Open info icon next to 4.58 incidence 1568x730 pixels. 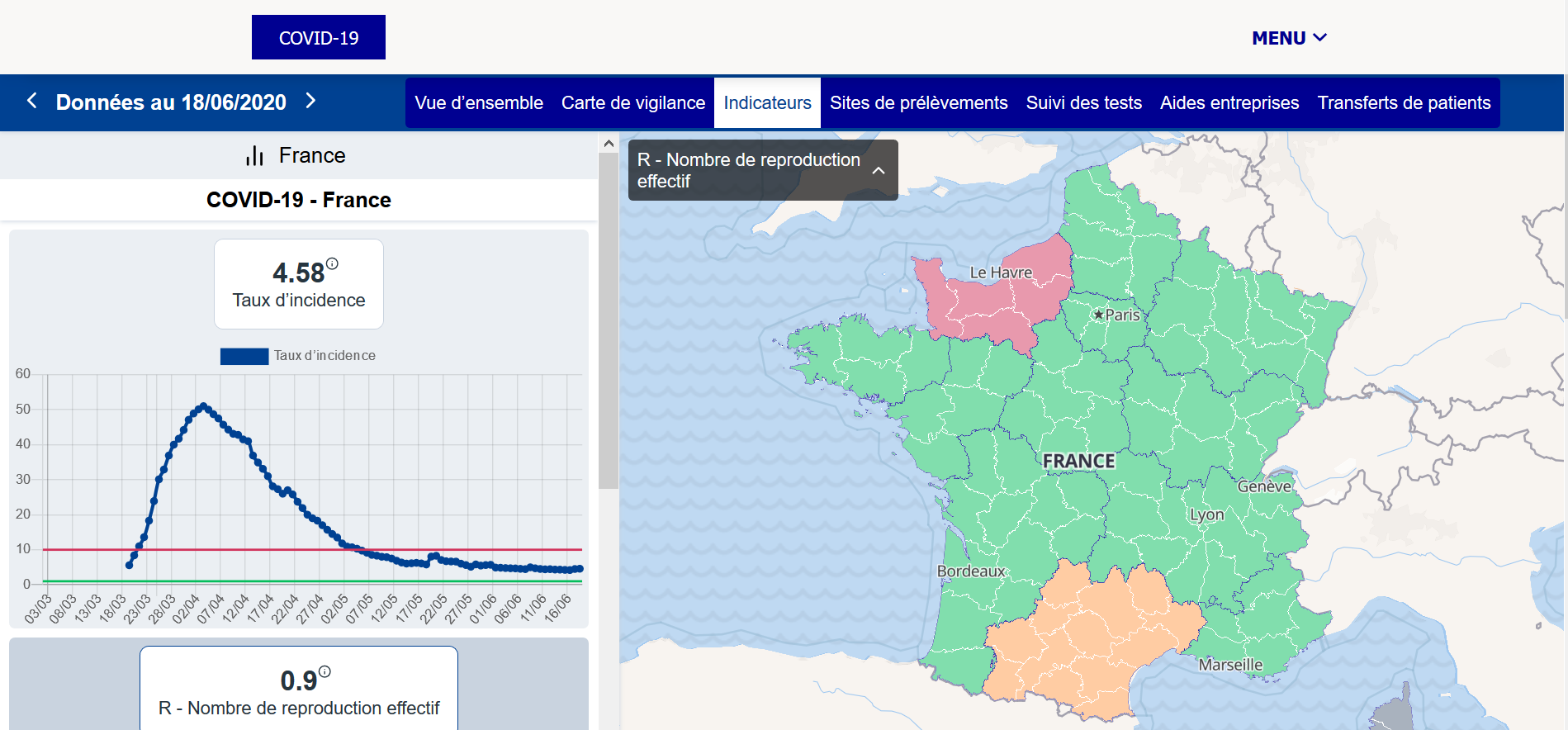(332, 264)
